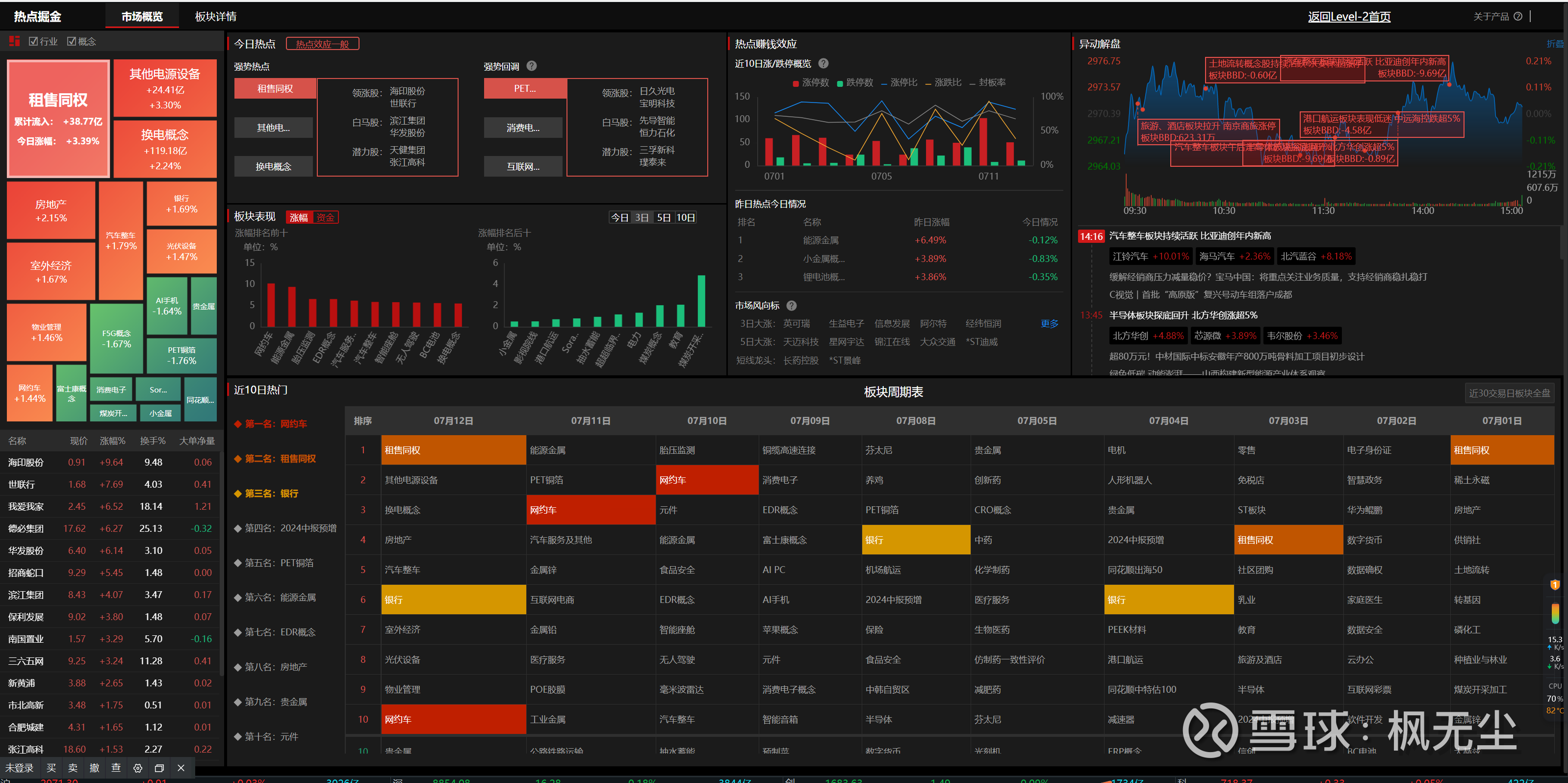1568x783 pixels.
Task: Click the 关于产品 question mark icon
Action: click(1518, 17)
